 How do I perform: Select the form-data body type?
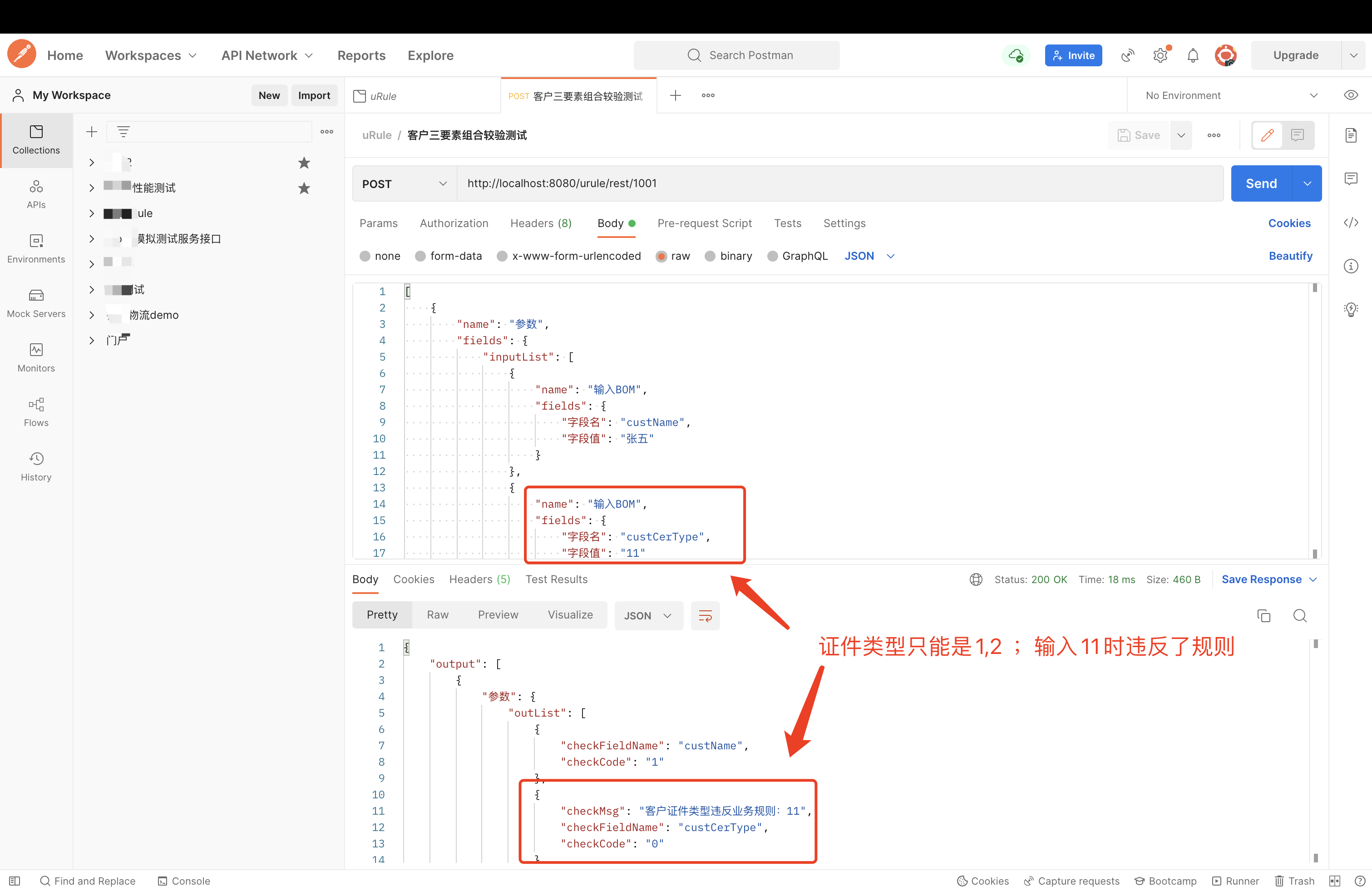pos(421,256)
